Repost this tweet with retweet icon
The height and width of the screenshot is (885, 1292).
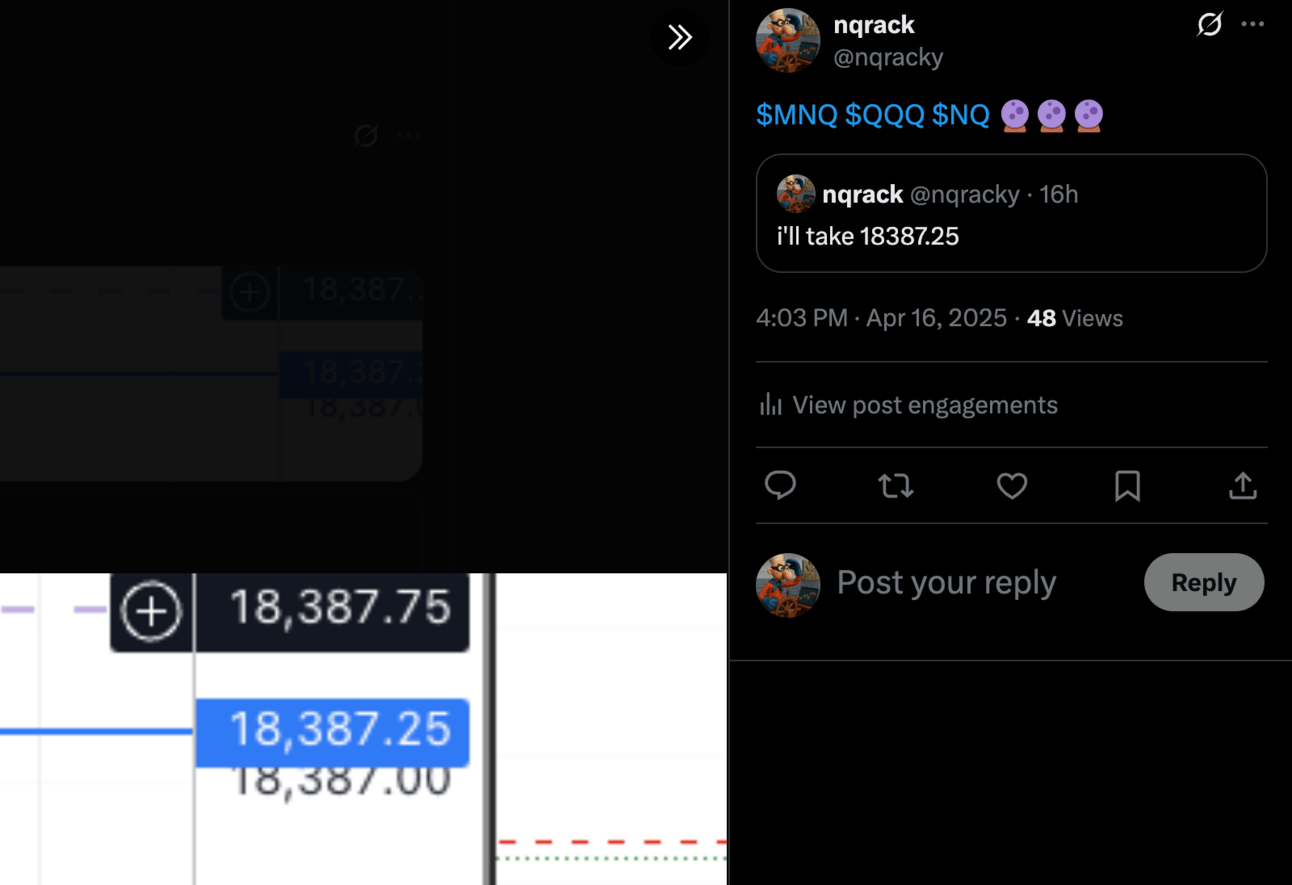coord(895,486)
